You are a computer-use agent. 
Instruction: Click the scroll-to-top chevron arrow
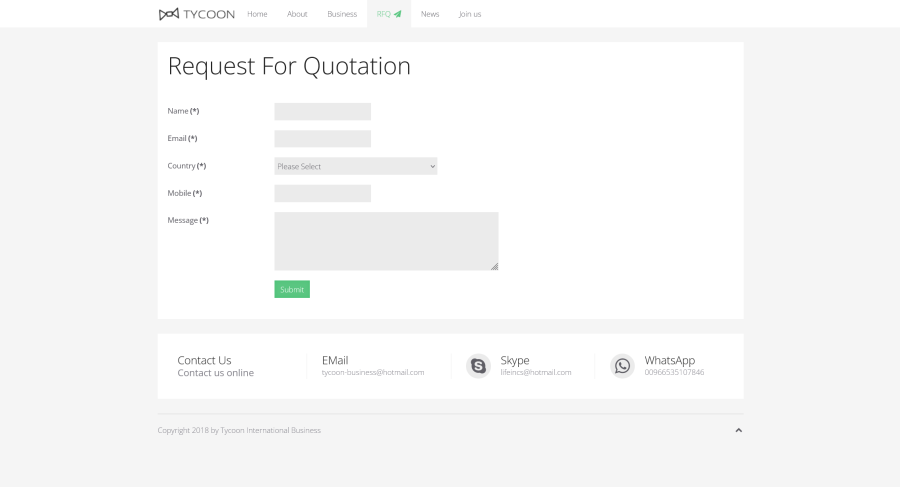739,430
